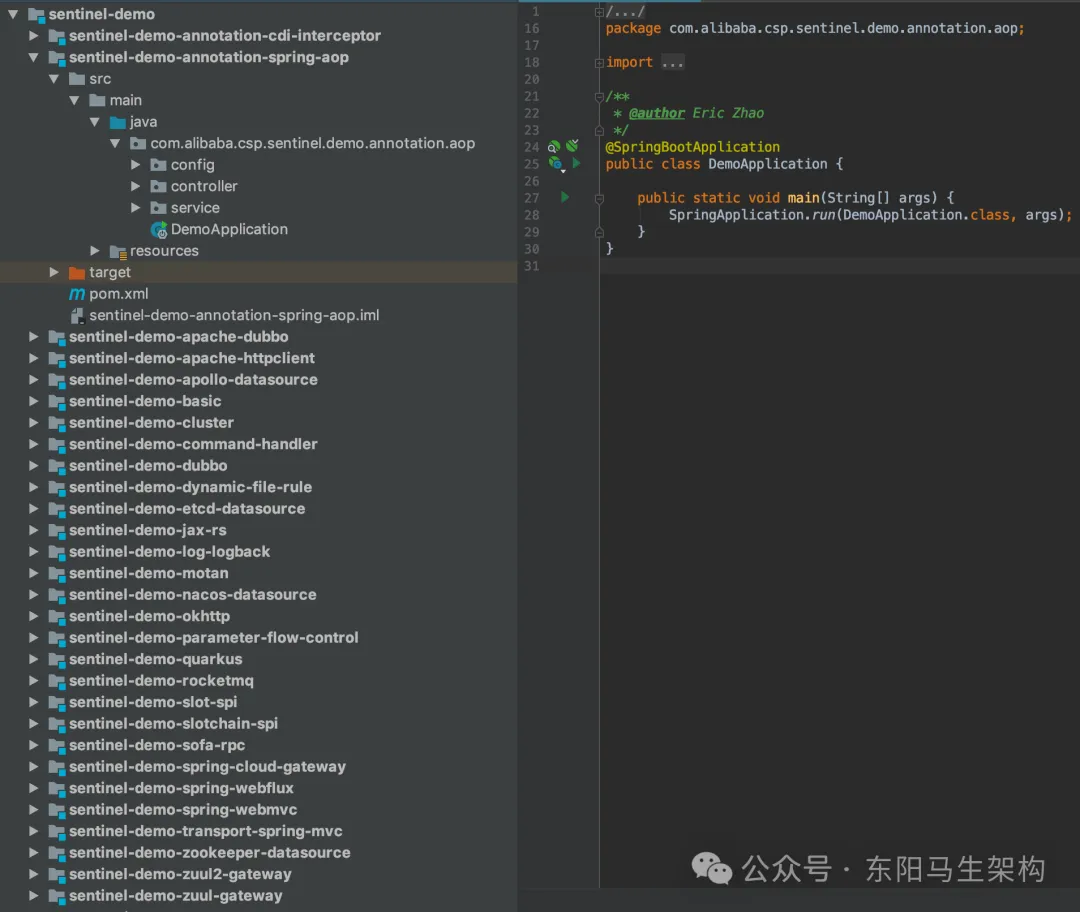This screenshot has width=1080, height=912.
Task: Click sentinel-demo-quarkus module folder icon
Action: click(57, 660)
